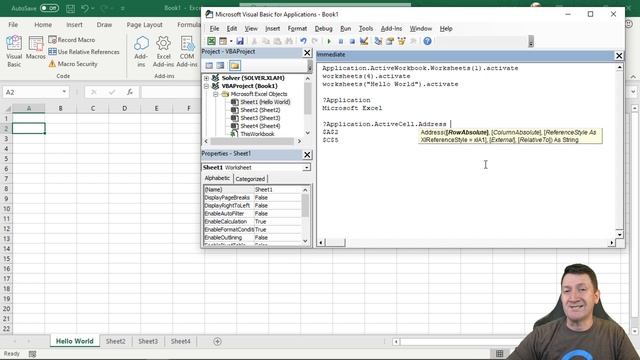Click the Run Sub green play icon
Image resolution: width=640 pixels, height=360 pixels.
329,41
